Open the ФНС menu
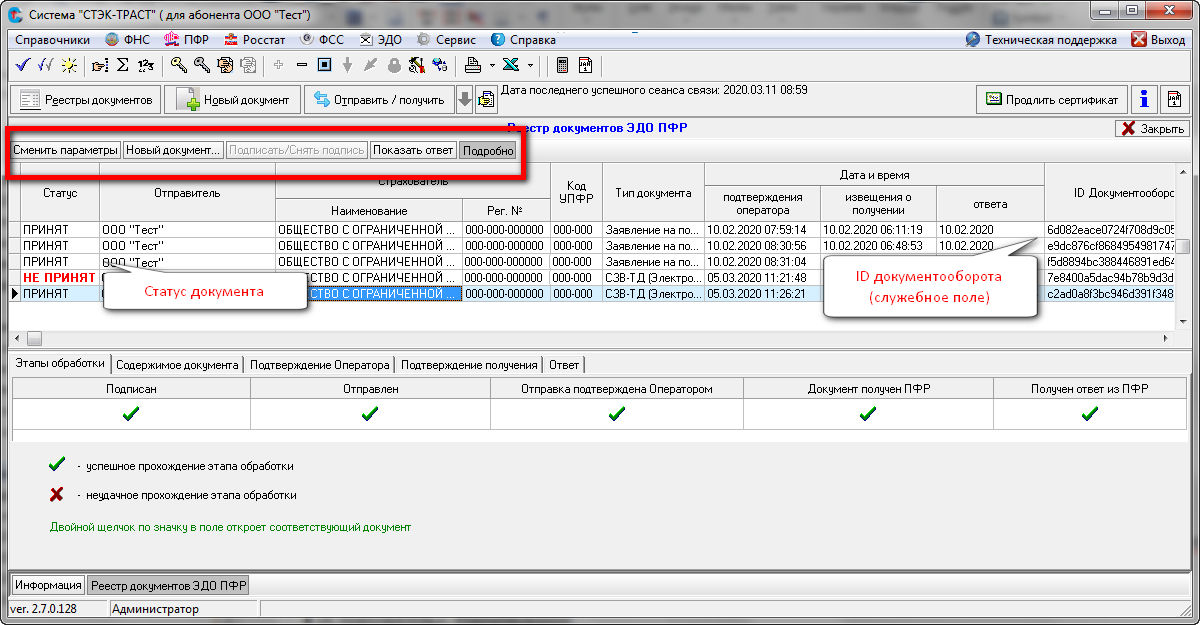The image size is (1200, 625). pyautogui.click(x=128, y=40)
